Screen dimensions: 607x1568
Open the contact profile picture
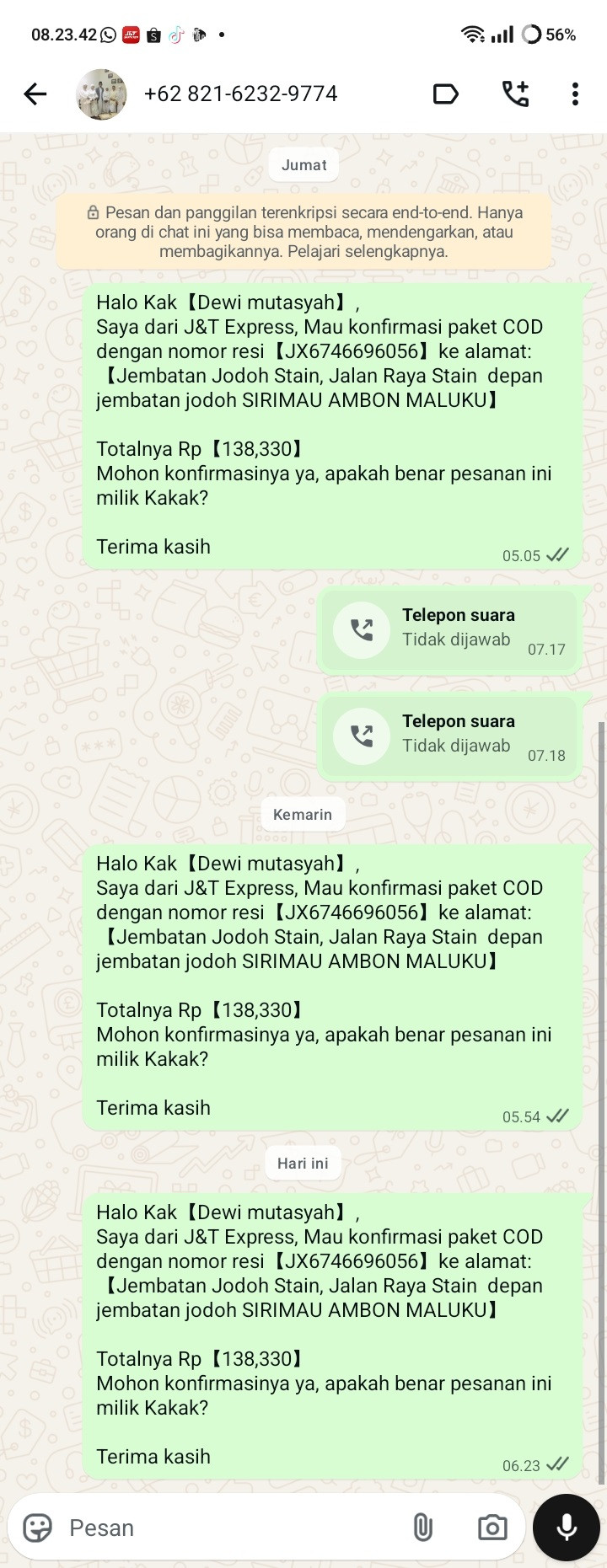click(101, 94)
